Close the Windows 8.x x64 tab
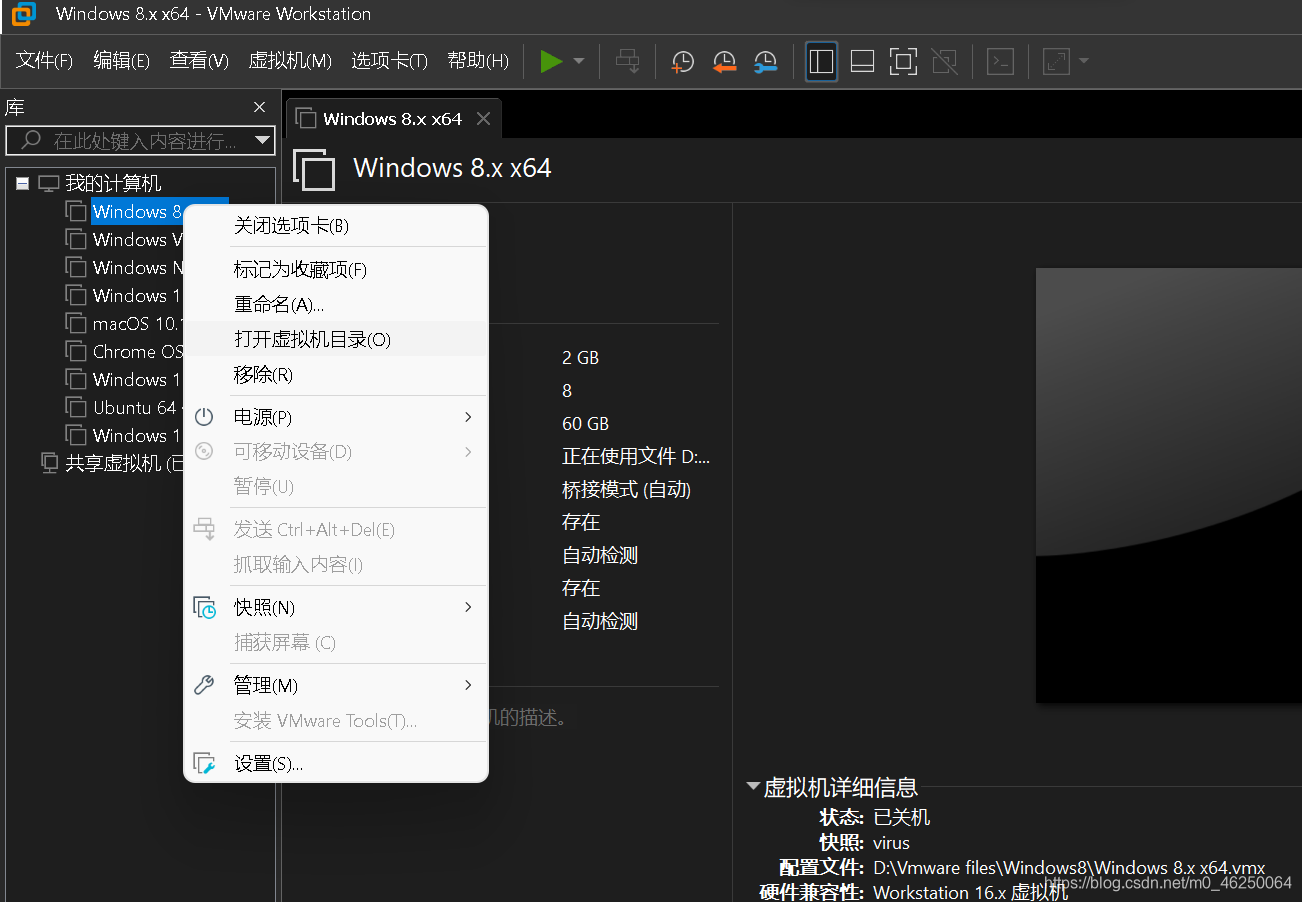This screenshot has width=1302, height=902. 483,119
